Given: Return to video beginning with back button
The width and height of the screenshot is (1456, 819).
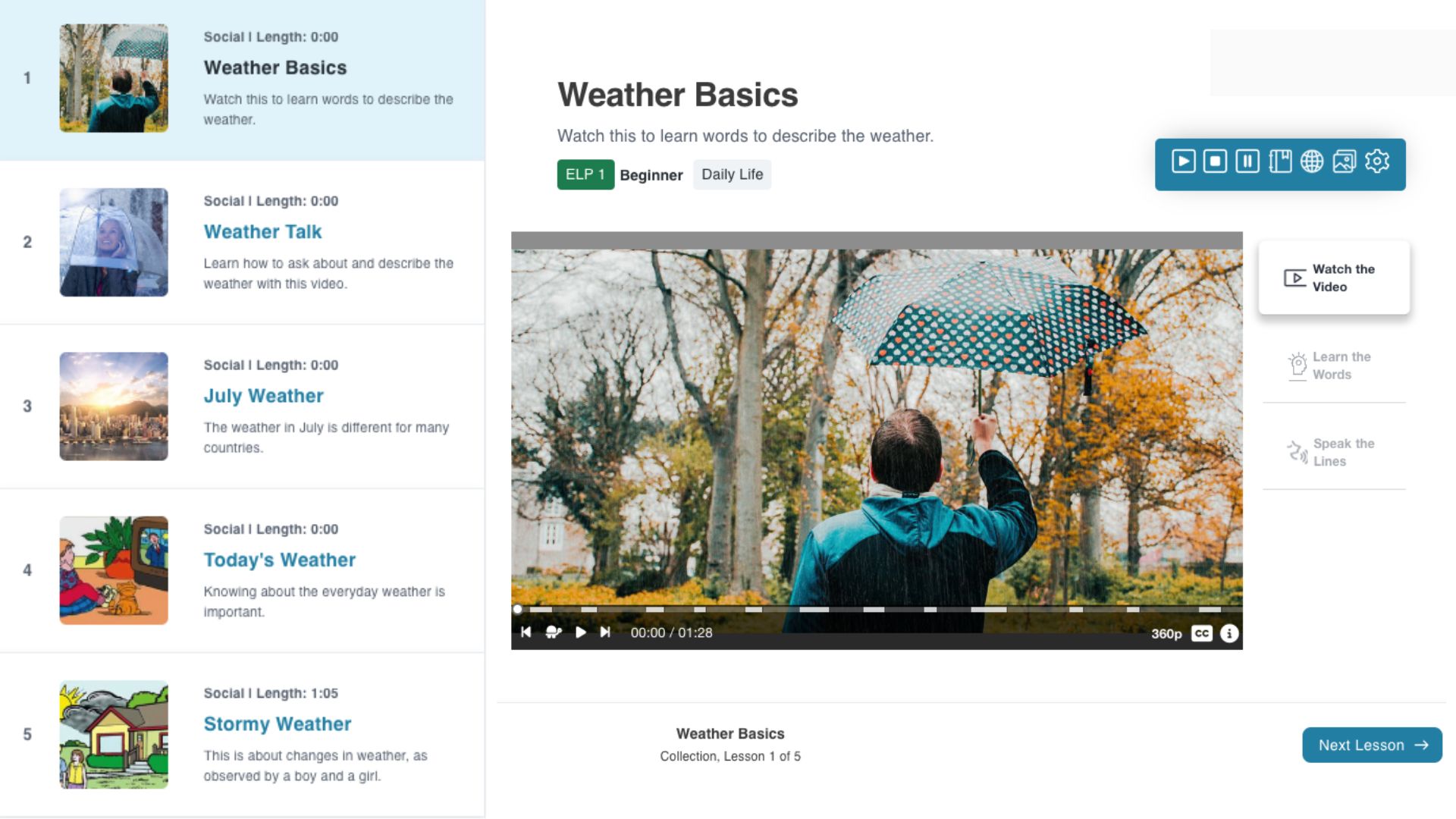Looking at the screenshot, I should [x=526, y=632].
